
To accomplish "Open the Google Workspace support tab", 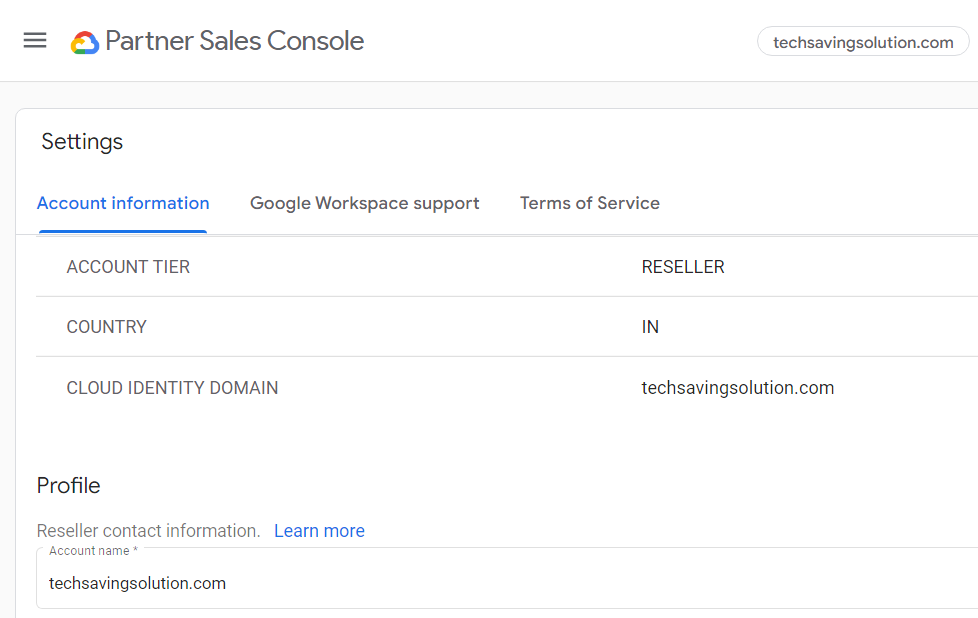I will tap(364, 203).
